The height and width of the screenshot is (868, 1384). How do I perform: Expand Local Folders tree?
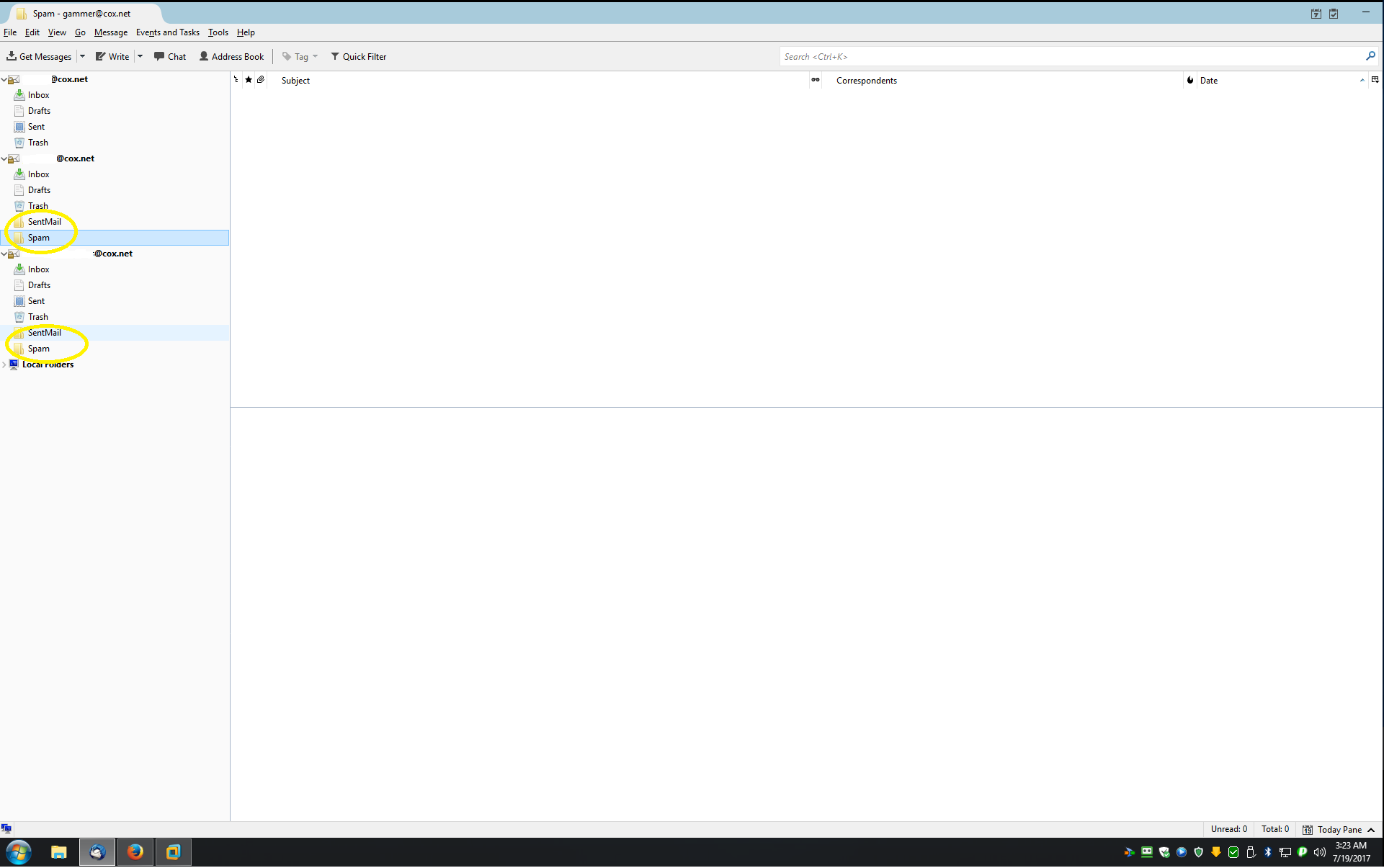tap(4, 364)
